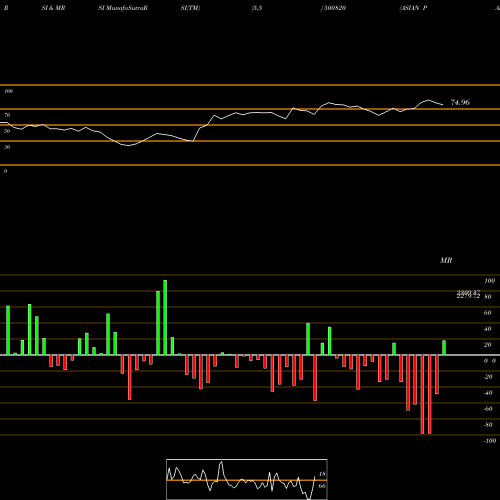Screen dimensions: 500x500
Task: Click the -40 label on MR axis
Action: coord(488,393)
